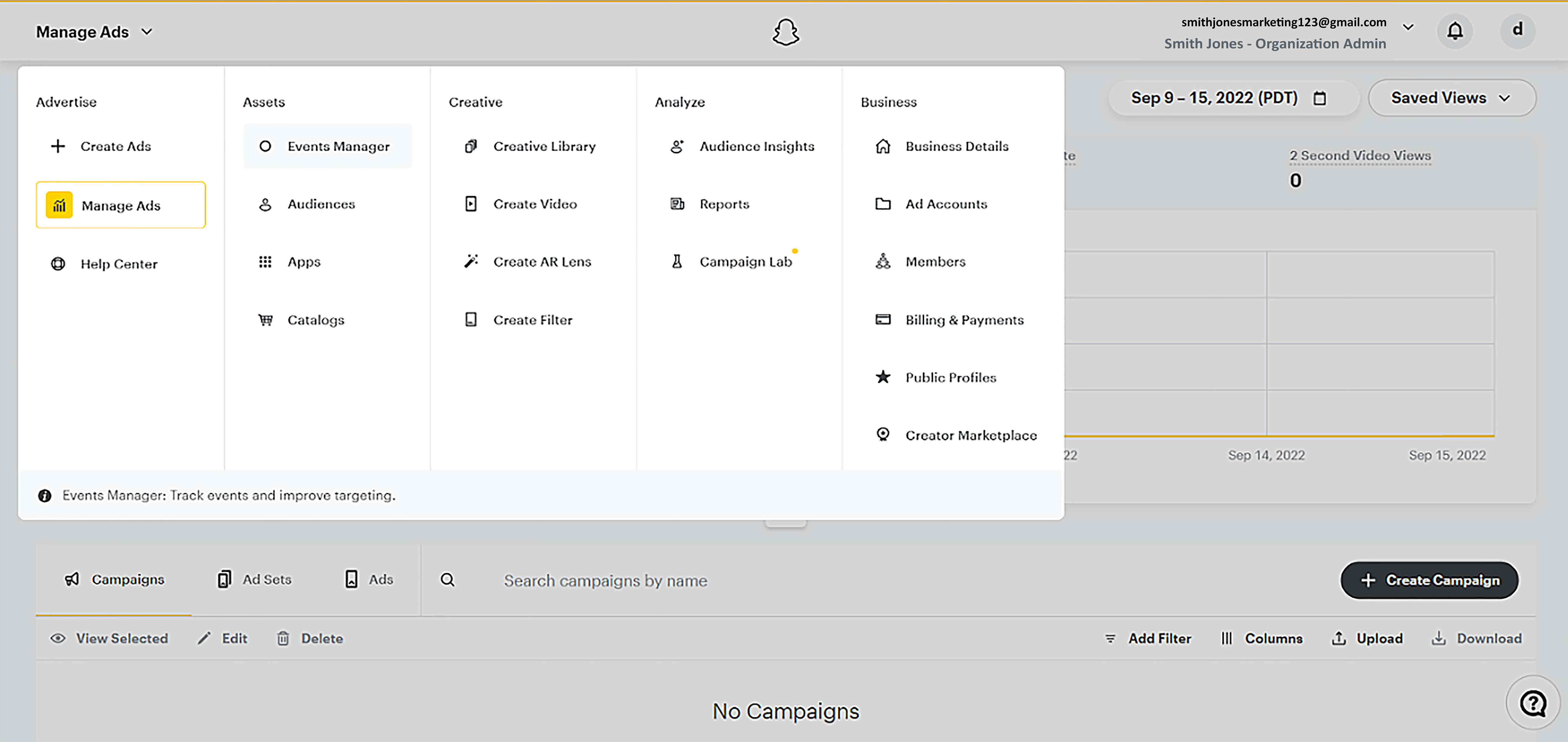This screenshot has height=742, width=1568.
Task: Click the View Selected button
Action: coord(110,638)
